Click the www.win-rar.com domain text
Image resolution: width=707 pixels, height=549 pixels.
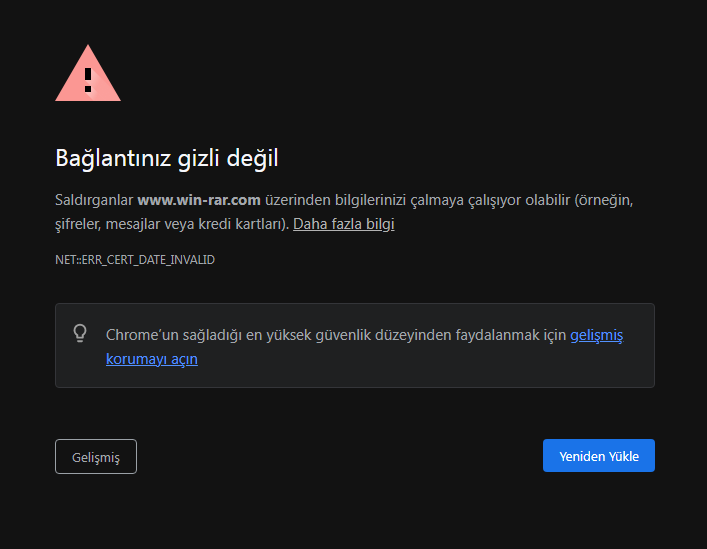199,200
